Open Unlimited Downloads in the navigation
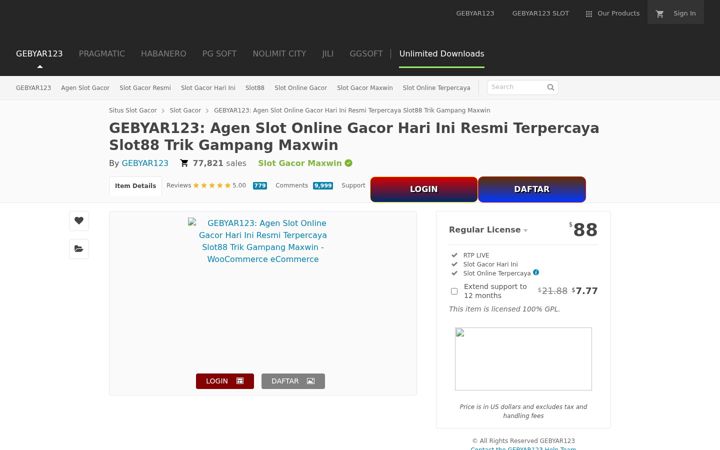 441,54
